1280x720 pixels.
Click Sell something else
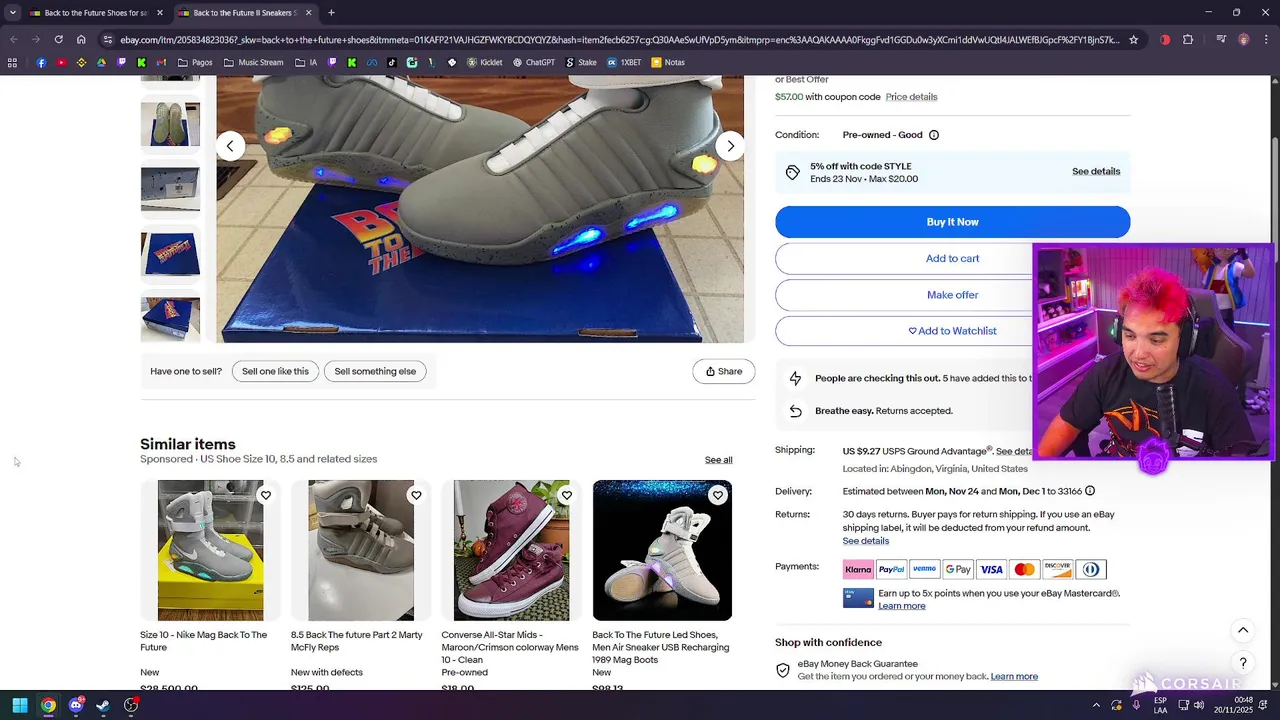(x=375, y=371)
